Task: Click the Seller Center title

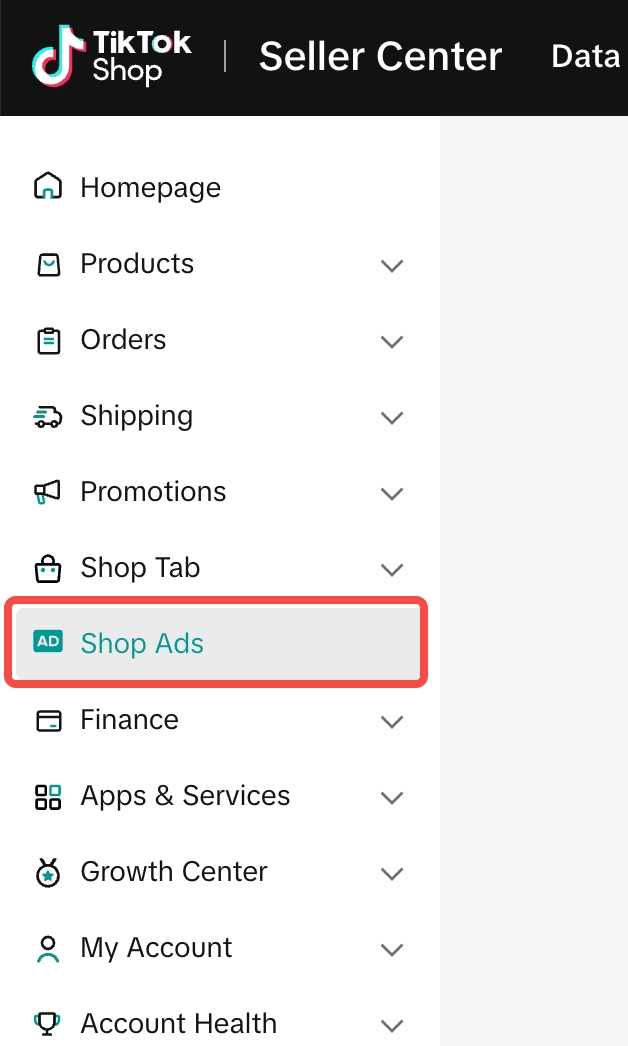Action: (x=380, y=57)
